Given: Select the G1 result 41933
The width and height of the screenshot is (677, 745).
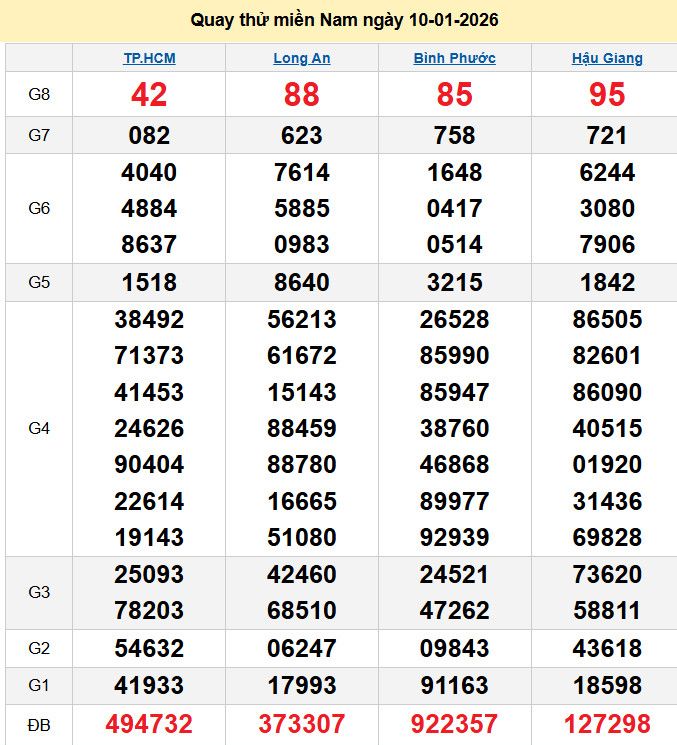Looking at the screenshot, I should coord(149,686).
